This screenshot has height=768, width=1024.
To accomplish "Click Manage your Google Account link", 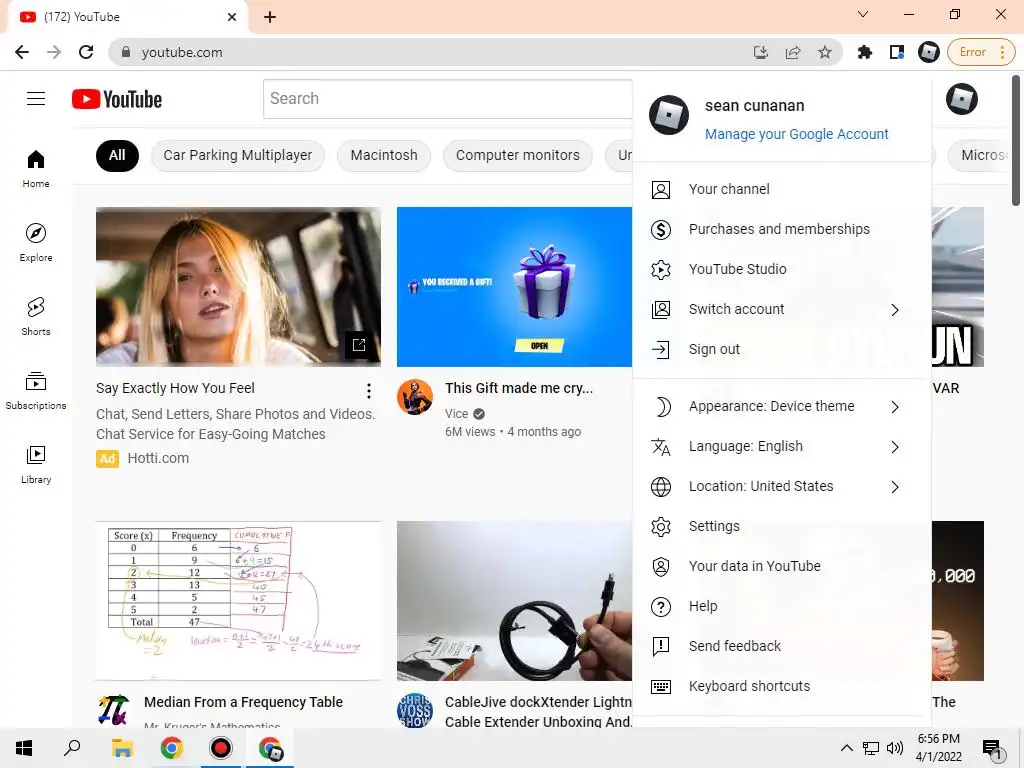I will 797,134.
